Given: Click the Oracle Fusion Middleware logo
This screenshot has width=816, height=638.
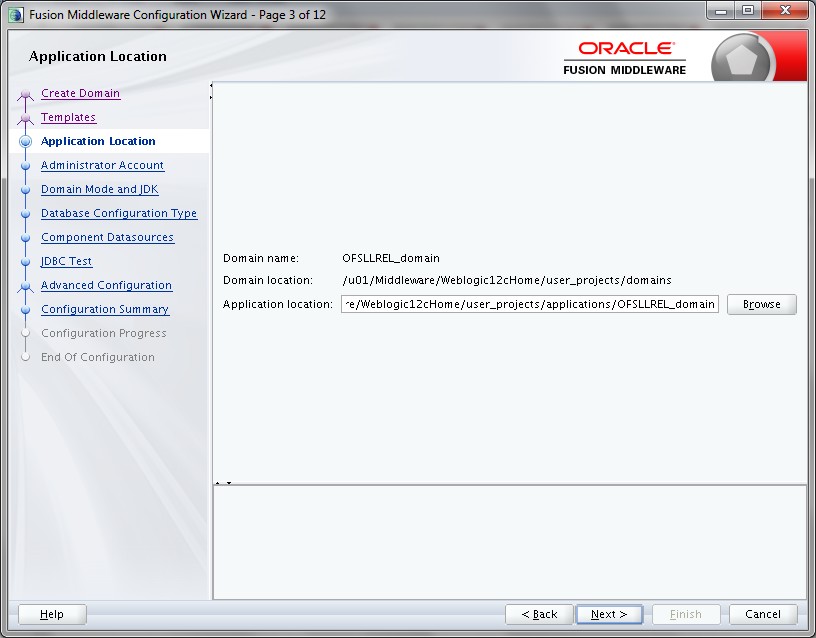Looking at the screenshot, I should click(x=624, y=58).
